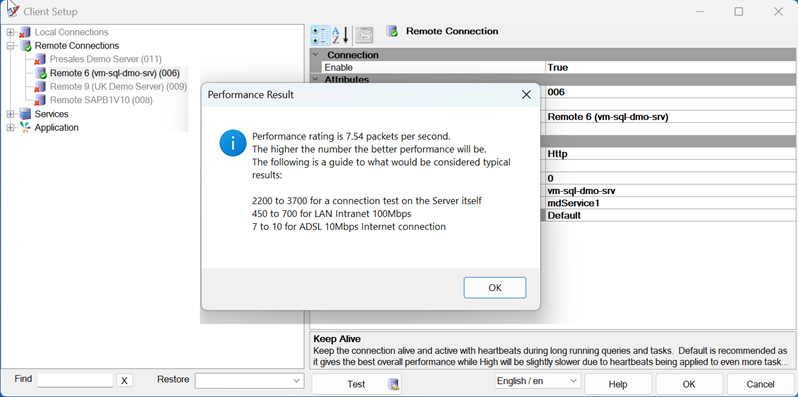This screenshot has width=798, height=397.
Task: Clear Find with the X button
Action: (125, 381)
